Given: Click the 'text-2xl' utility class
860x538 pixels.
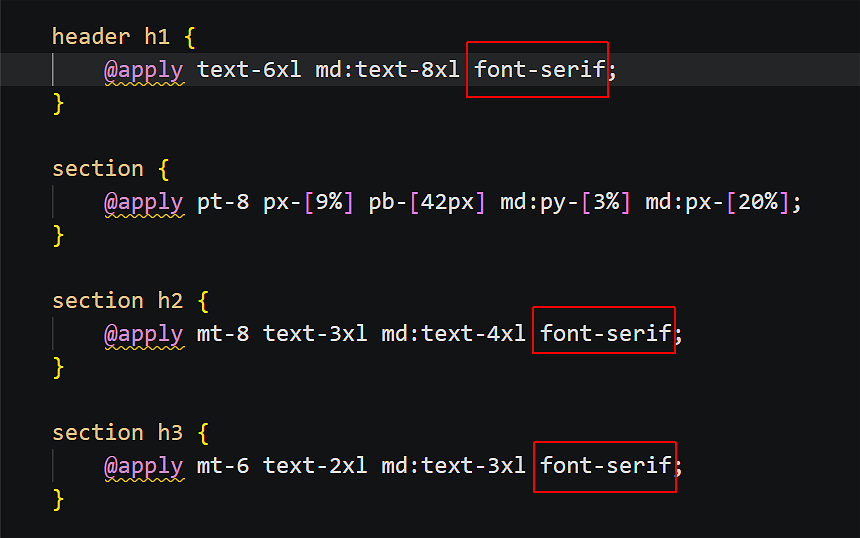Looking at the screenshot, I should click(x=315, y=466).
